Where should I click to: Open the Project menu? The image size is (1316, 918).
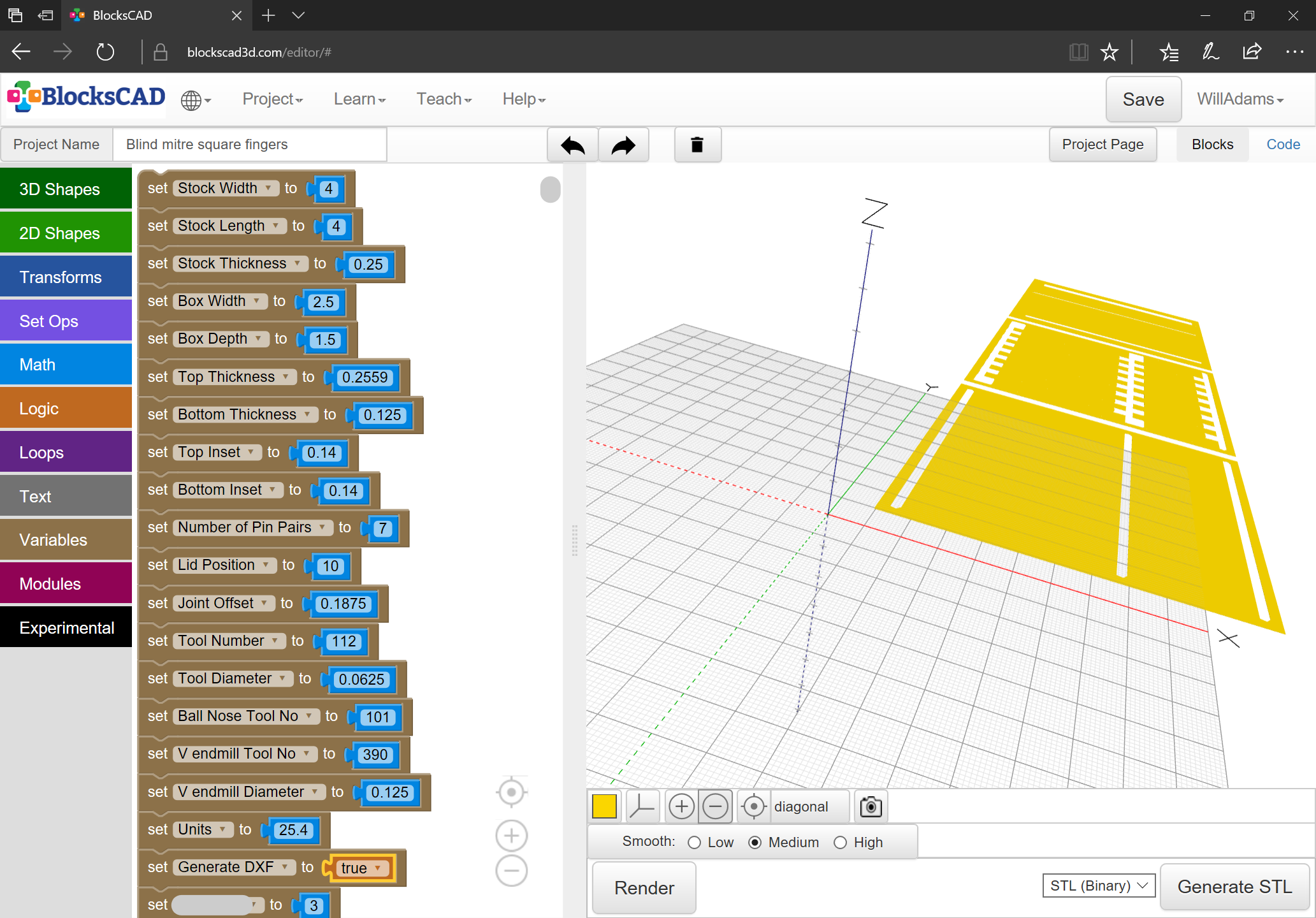coord(273,99)
